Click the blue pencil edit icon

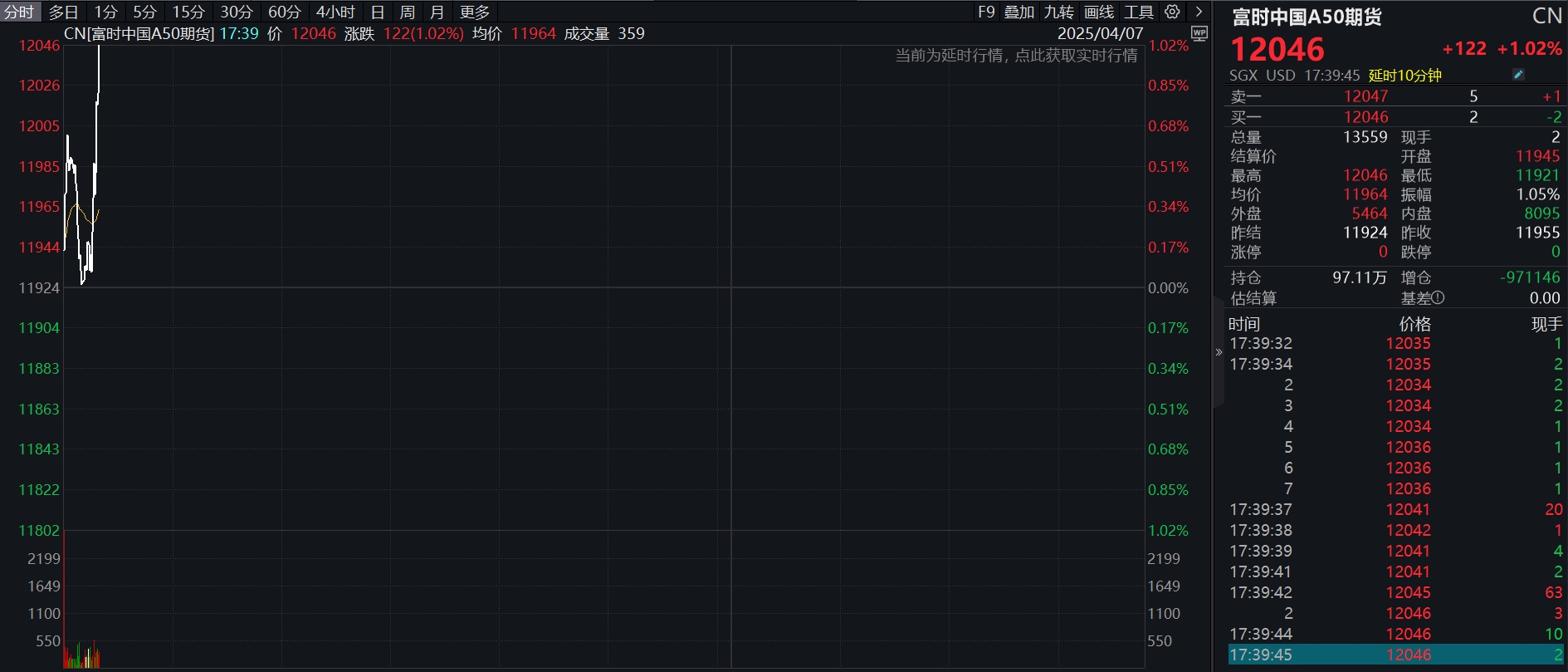1518,75
